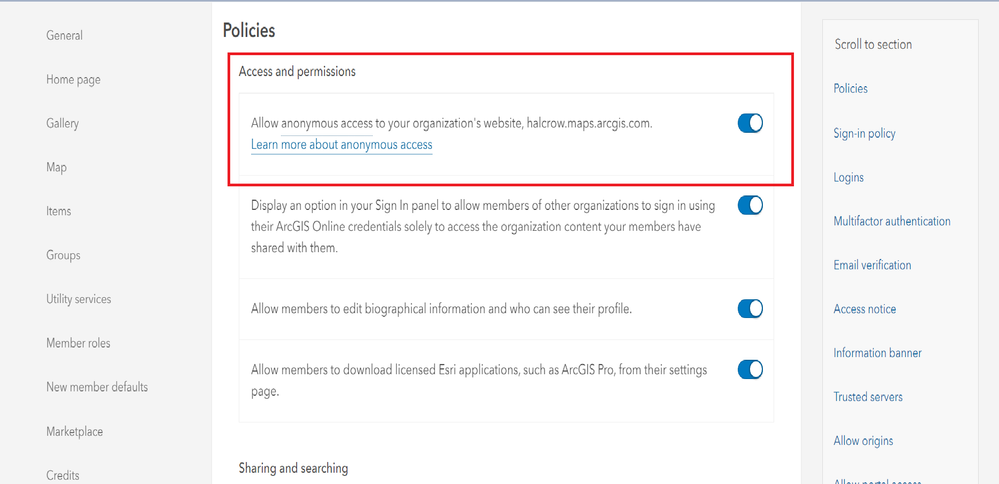Open Map settings in the sidebar
The height and width of the screenshot is (484, 999).
point(56,168)
